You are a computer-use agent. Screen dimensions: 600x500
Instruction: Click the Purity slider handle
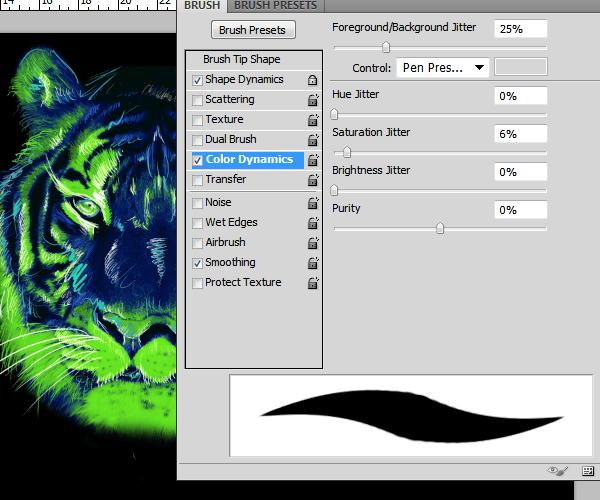point(440,228)
